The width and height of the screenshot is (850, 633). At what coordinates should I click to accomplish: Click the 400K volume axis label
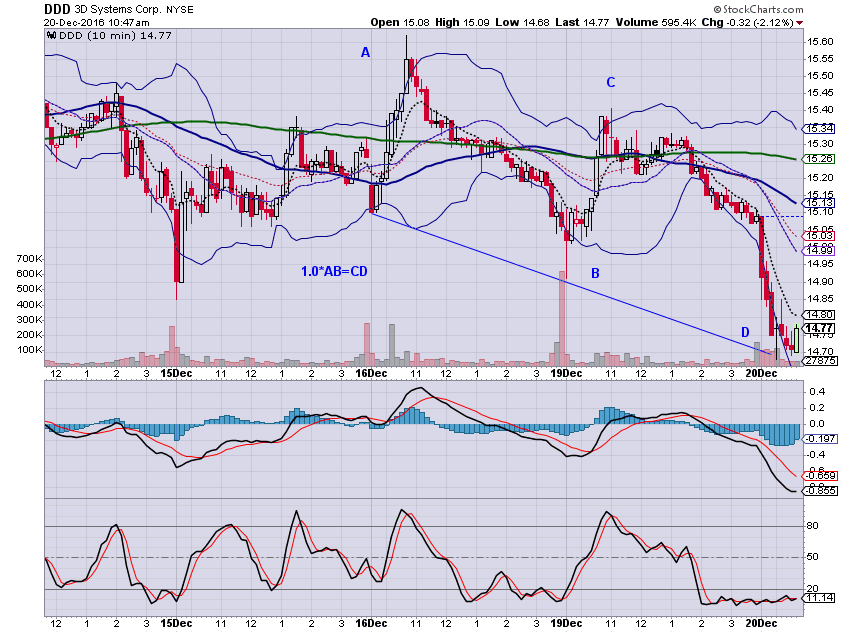(29, 304)
